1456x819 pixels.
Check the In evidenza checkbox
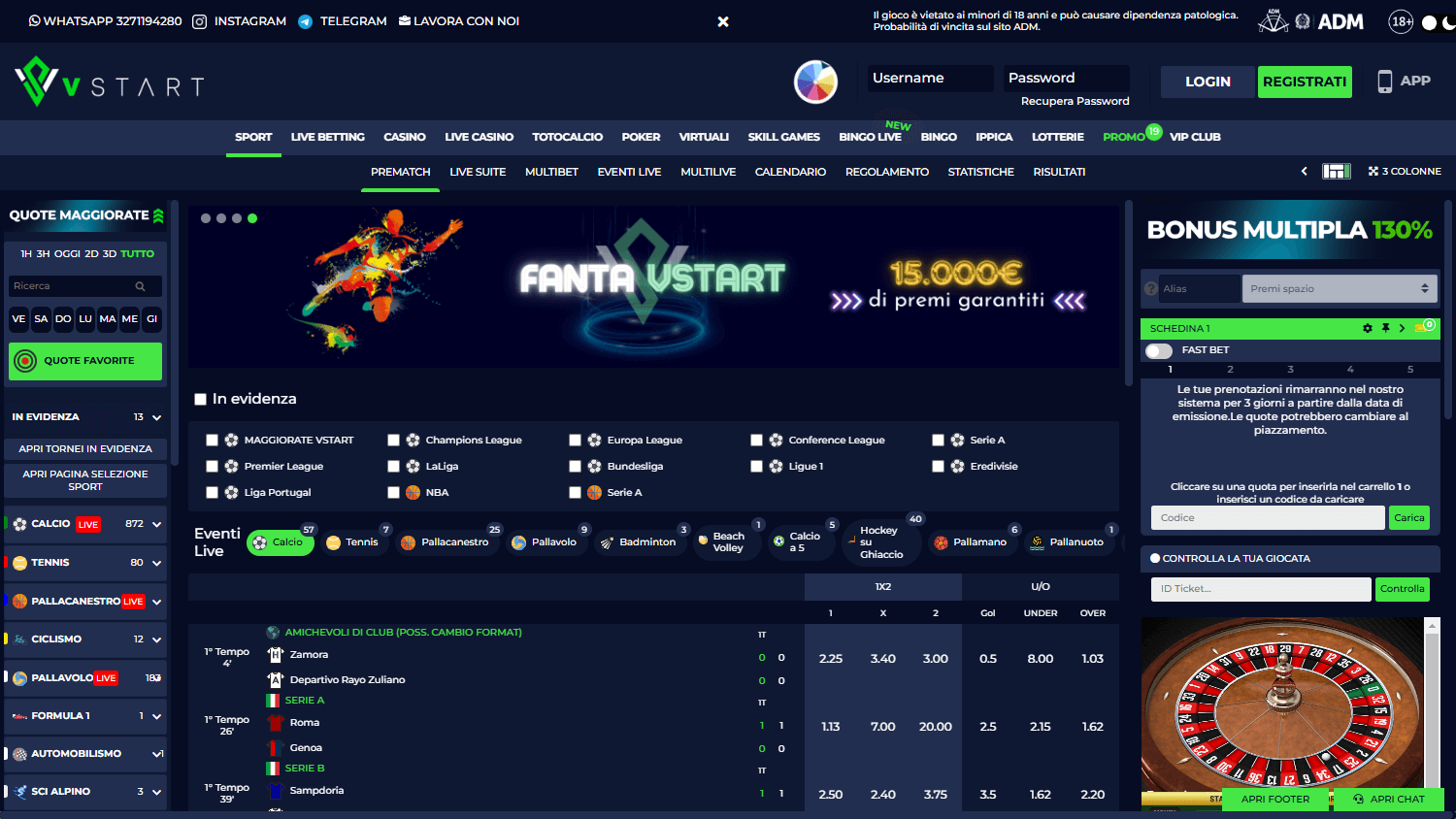[x=200, y=399]
